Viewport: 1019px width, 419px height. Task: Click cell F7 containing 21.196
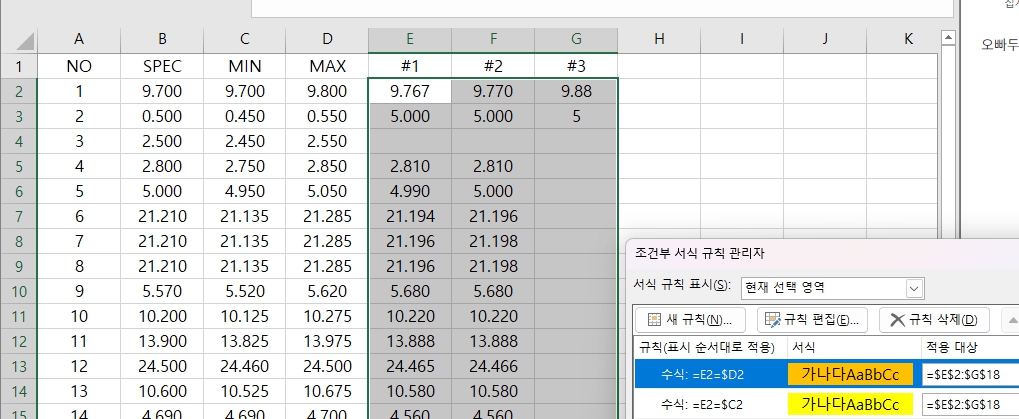[x=493, y=216]
